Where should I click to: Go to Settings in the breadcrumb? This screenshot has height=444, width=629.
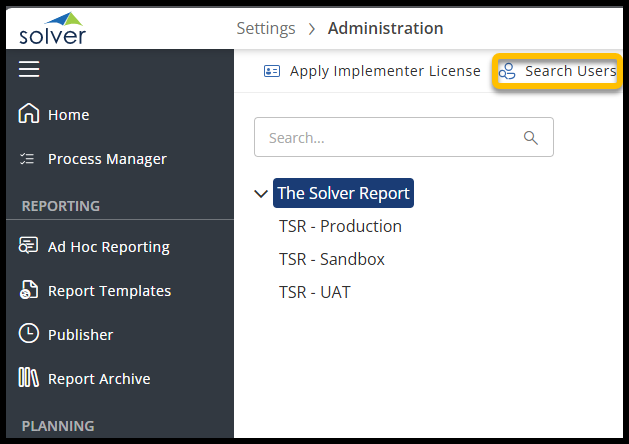[267, 28]
